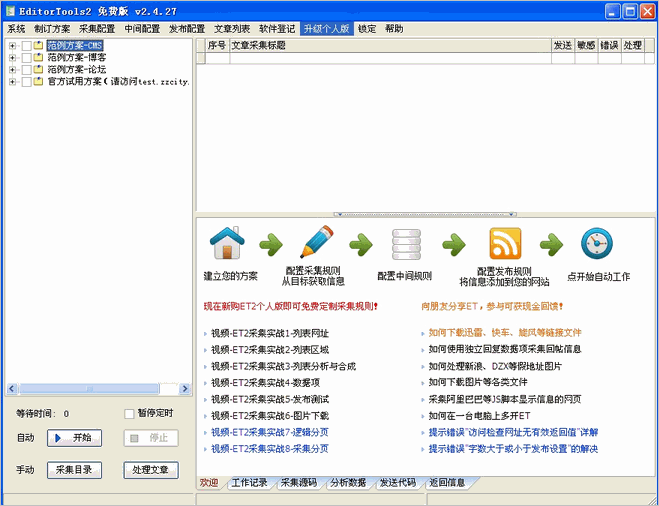659x506 pixels.
Task: Click the pencil icon for 配置采集规则
Action: click(x=316, y=242)
